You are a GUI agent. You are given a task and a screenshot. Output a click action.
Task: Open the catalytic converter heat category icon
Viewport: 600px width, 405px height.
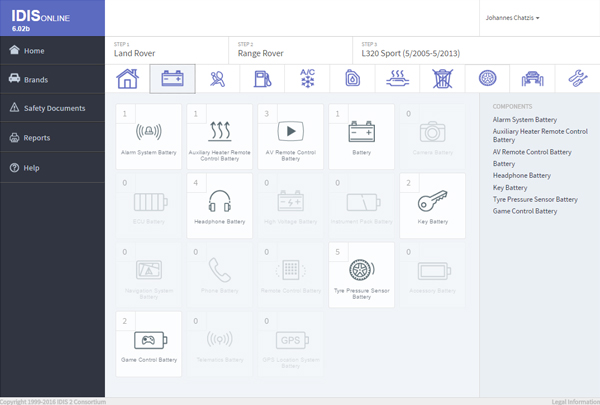tap(398, 78)
